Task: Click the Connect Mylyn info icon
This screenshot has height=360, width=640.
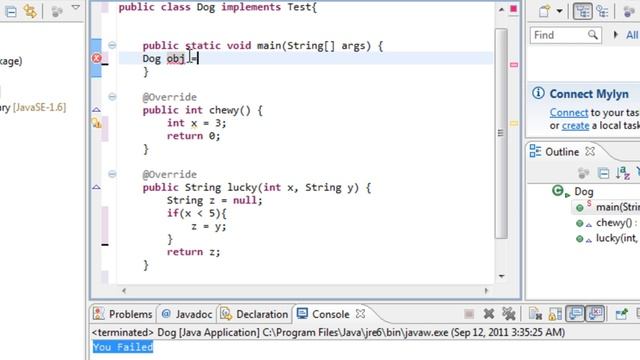Action: [538, 93]
